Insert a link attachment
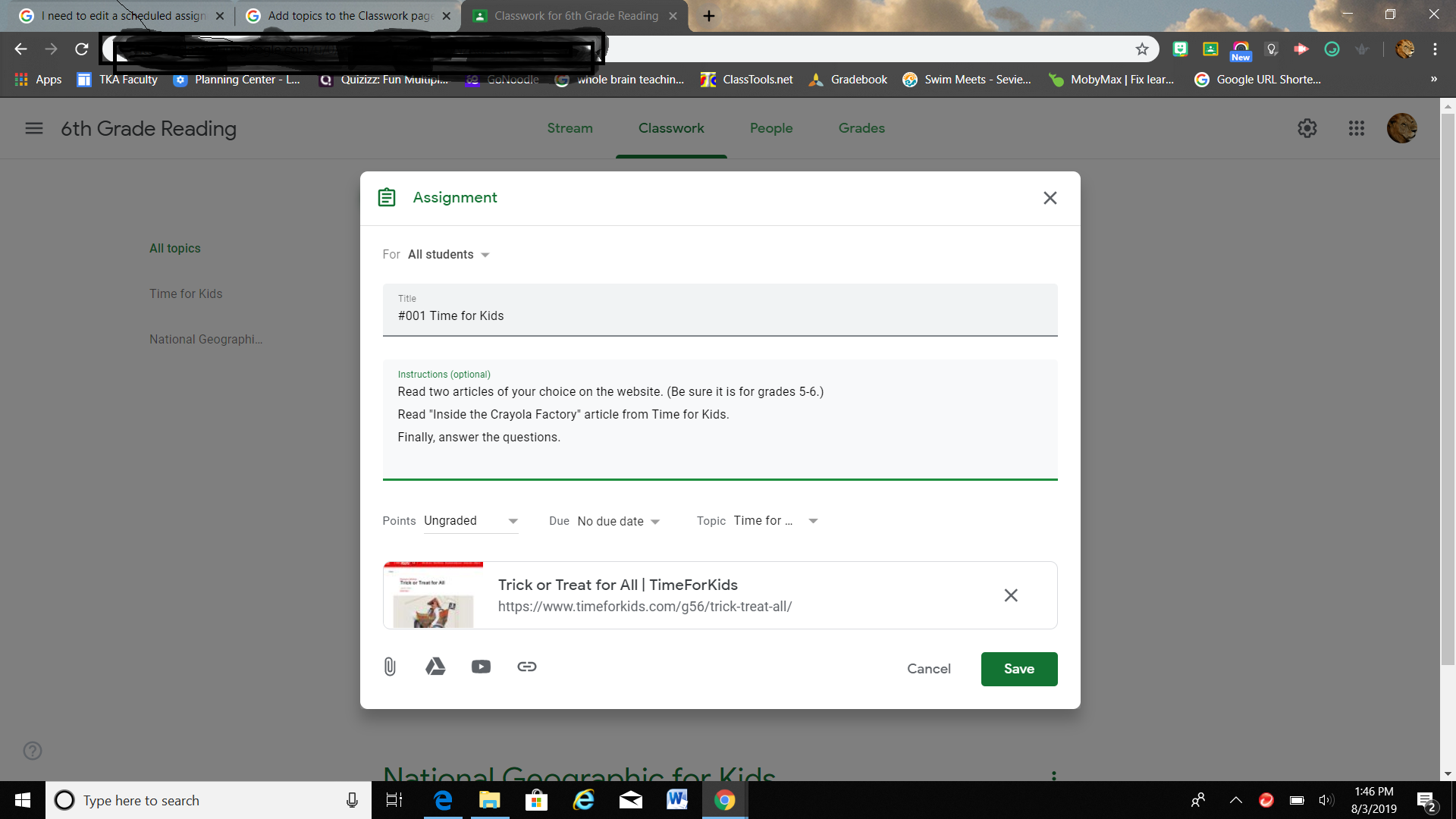 (526, 667)
